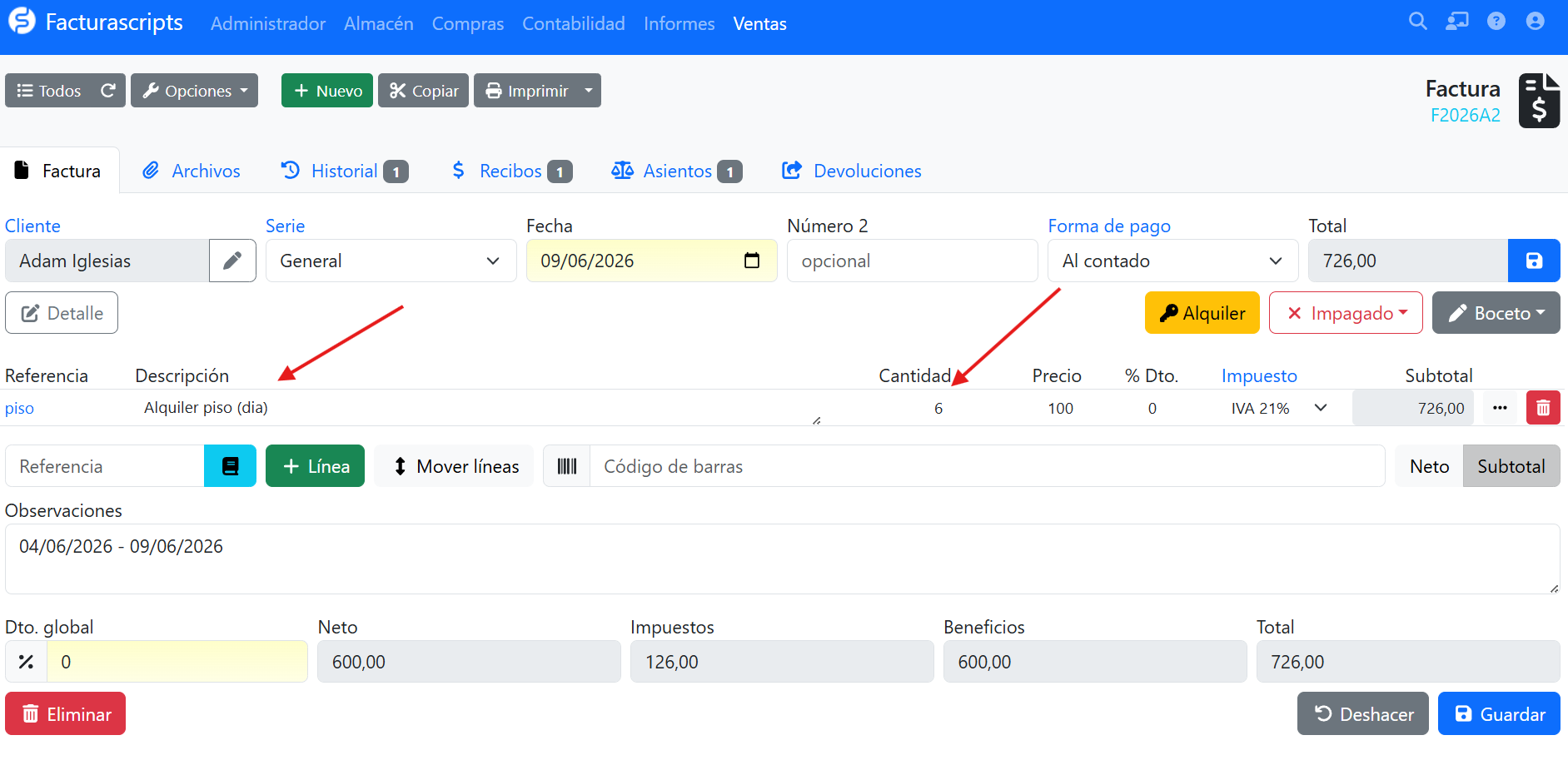Open the calendar picker in Fecha field
The image size is (1568, 770).
click(x=752, y=261)
